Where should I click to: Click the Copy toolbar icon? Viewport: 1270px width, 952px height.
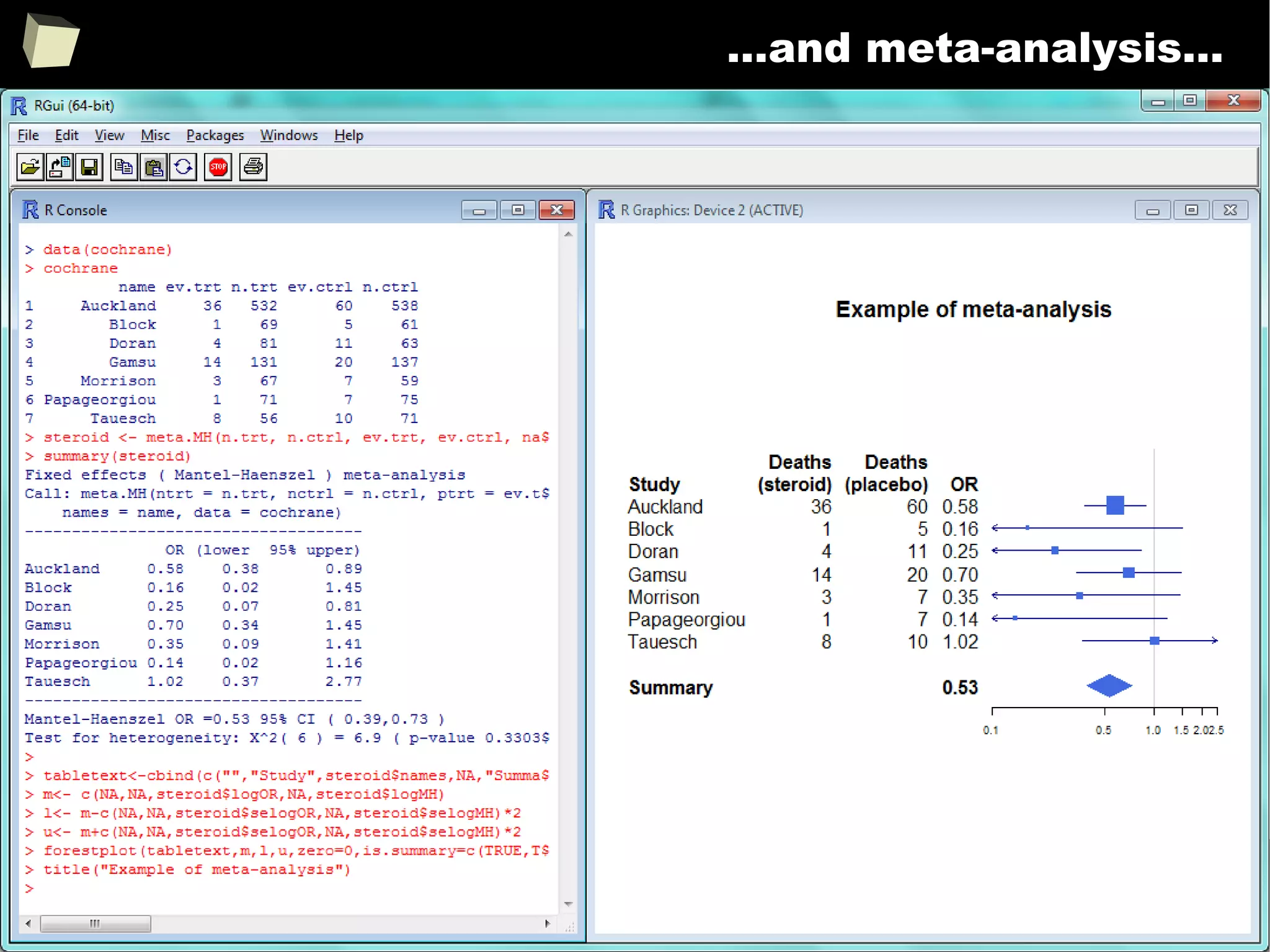[x=124, y=167]
